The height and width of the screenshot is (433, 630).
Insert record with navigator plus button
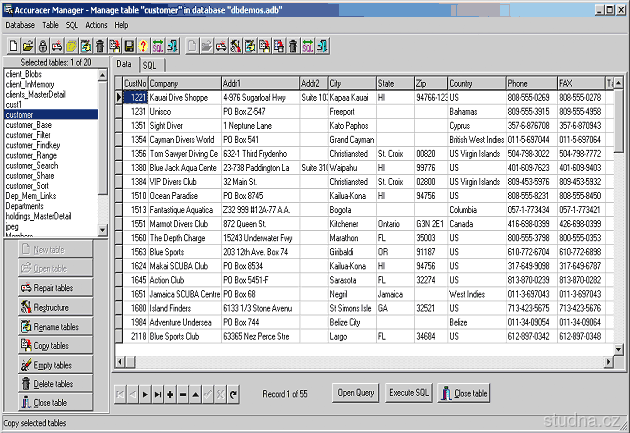(x=171, y=394)
